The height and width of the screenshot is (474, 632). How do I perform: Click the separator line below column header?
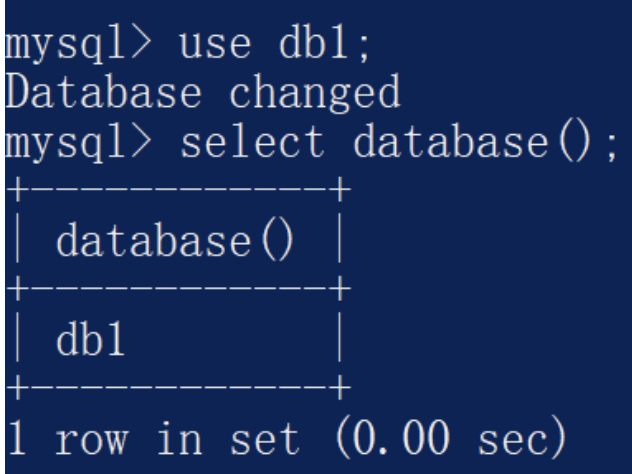tap(175, 288)
